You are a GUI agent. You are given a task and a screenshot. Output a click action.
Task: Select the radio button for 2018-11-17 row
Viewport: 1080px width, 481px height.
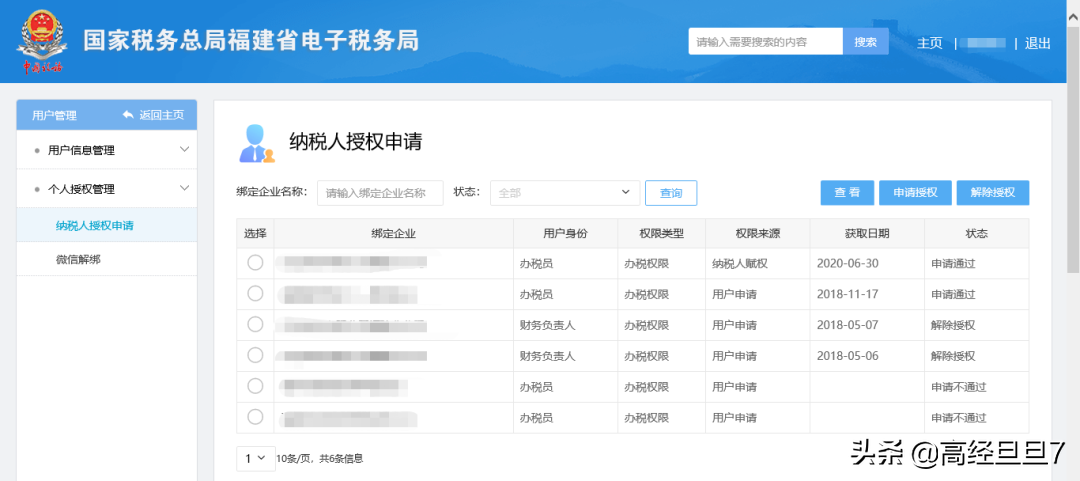click(255, 294)
